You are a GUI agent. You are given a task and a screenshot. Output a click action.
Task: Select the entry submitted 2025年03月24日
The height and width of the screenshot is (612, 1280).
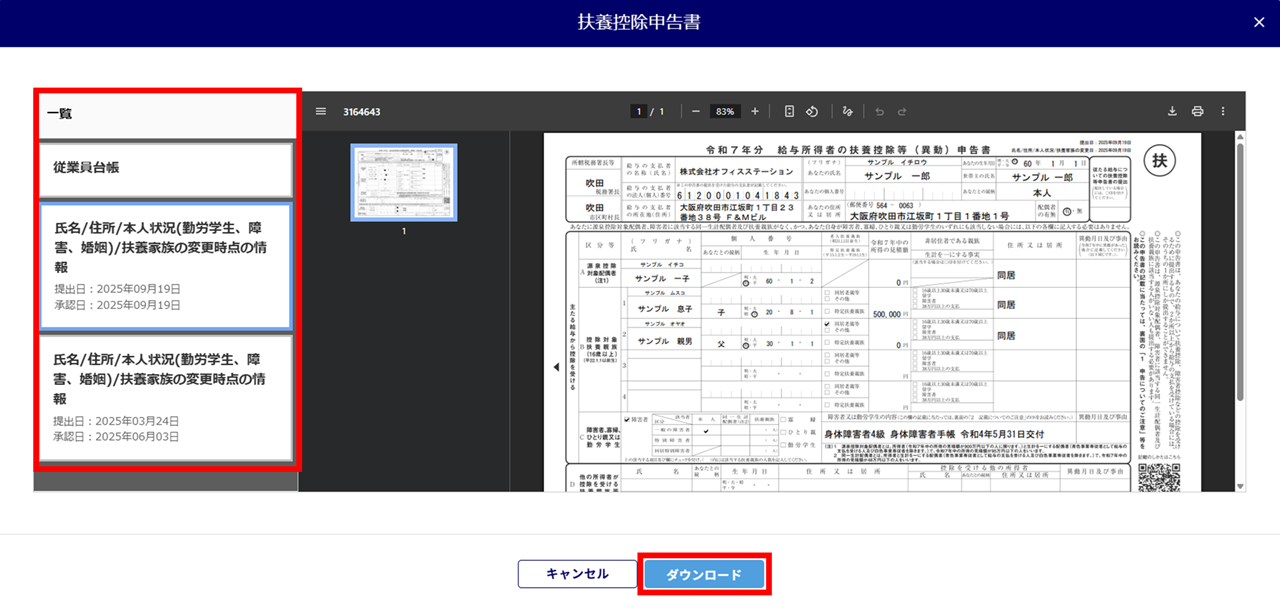tap(166, 398)
